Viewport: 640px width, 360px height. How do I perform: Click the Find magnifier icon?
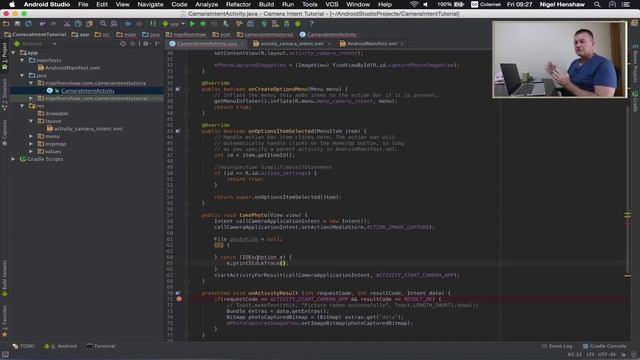103,24
